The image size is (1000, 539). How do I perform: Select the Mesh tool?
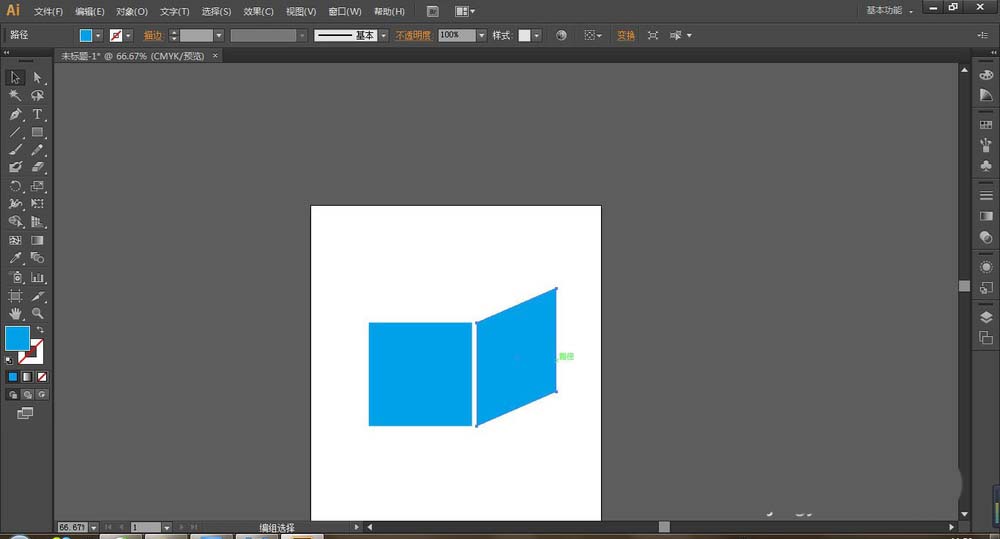tap(15, 240)
